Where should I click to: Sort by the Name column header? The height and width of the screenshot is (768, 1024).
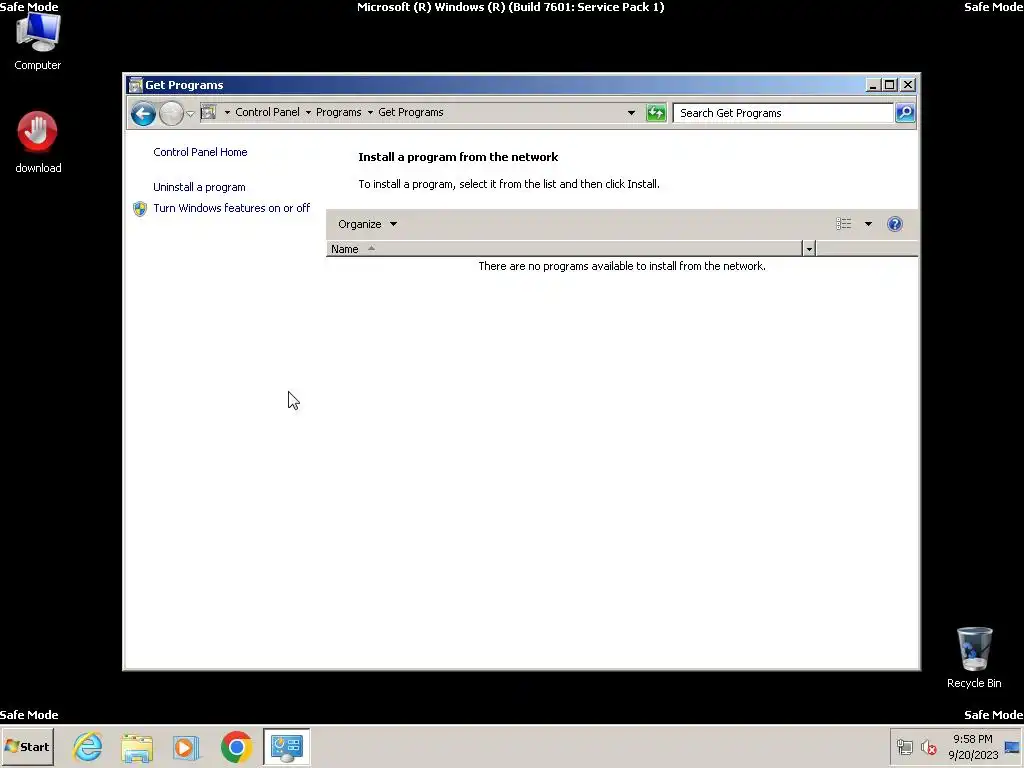point(564,249)
